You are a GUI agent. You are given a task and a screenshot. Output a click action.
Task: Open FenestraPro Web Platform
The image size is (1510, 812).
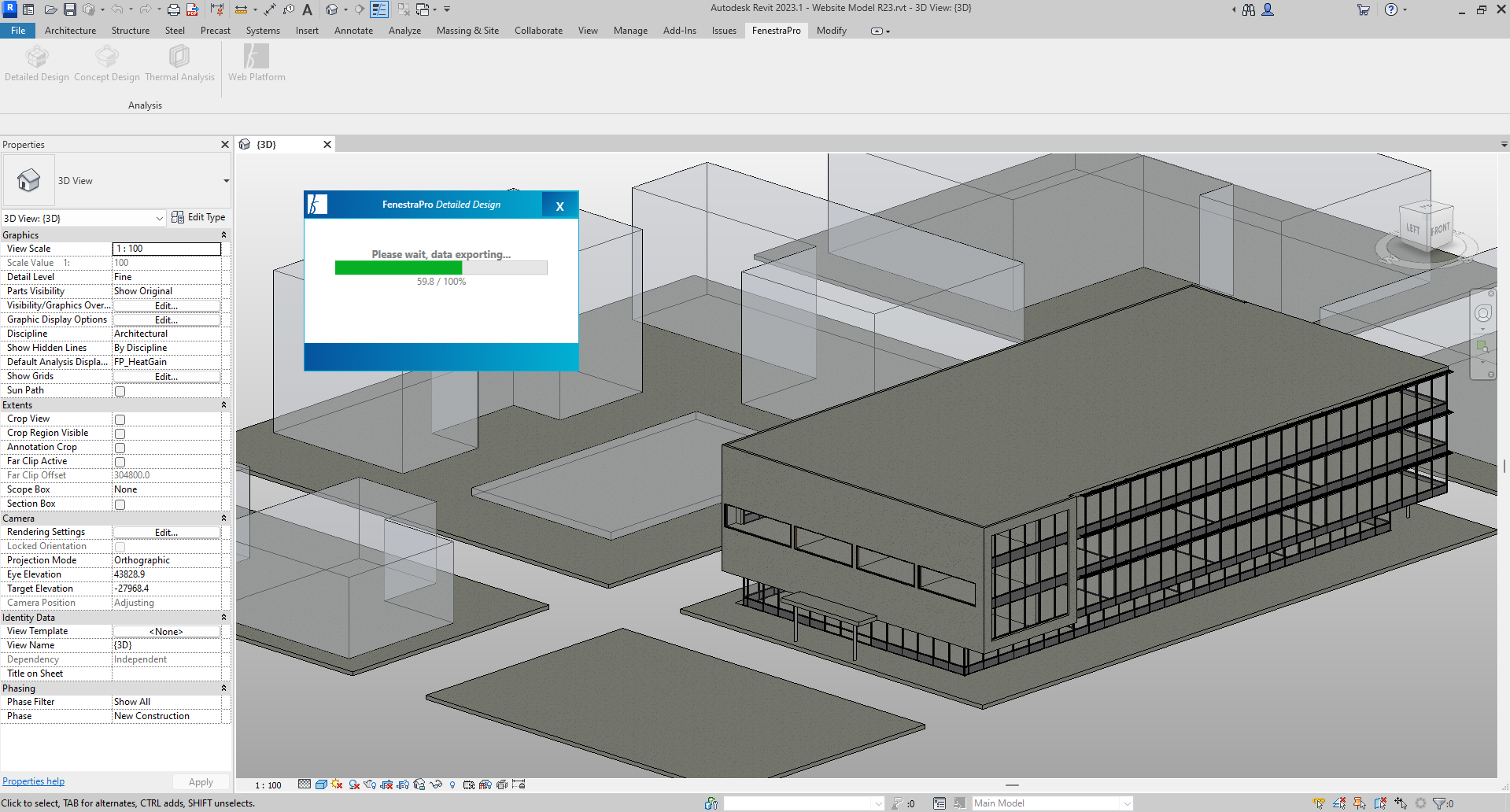point(257,63)
